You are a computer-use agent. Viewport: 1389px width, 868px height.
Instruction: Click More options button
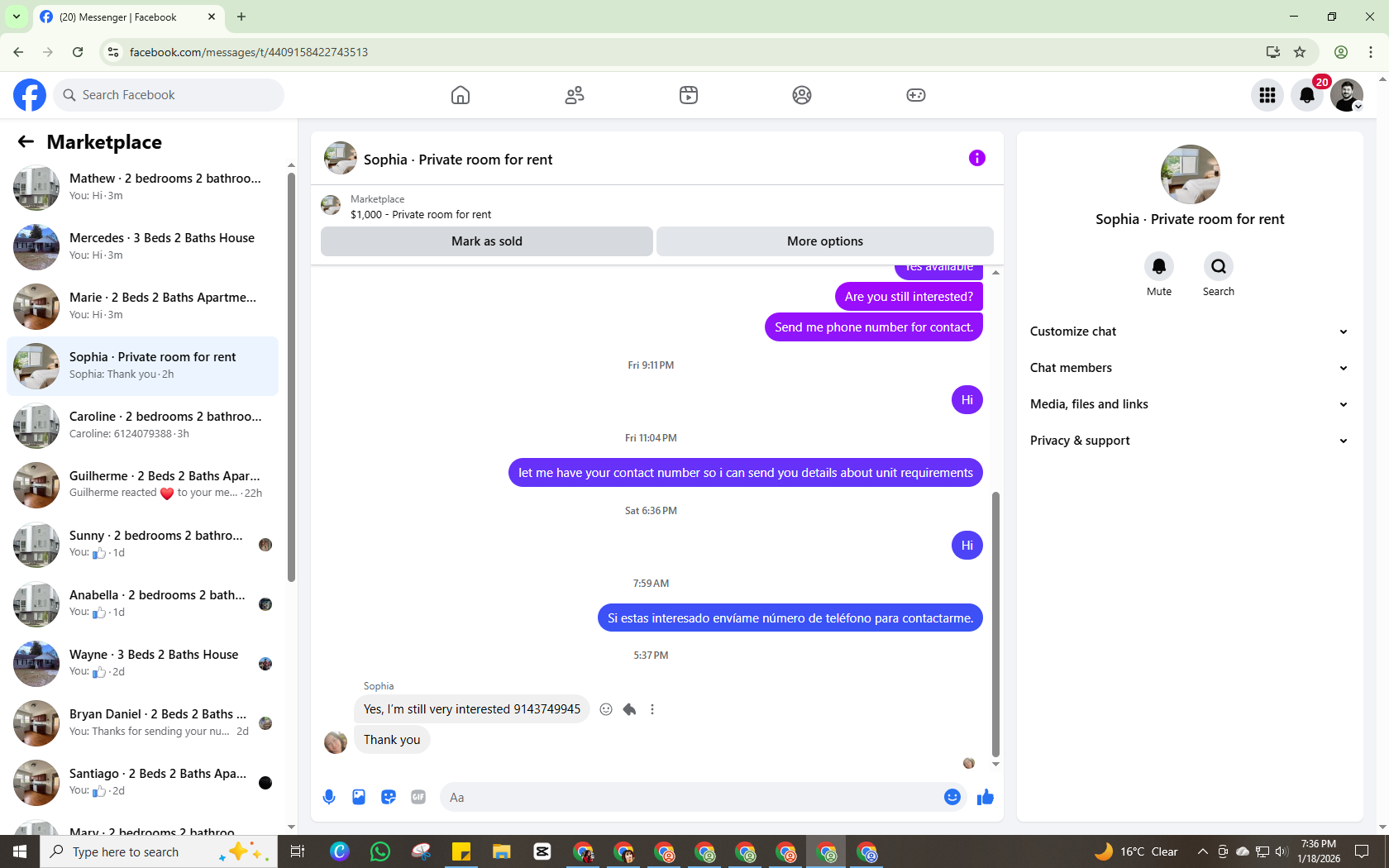click(x=825, y=241)
